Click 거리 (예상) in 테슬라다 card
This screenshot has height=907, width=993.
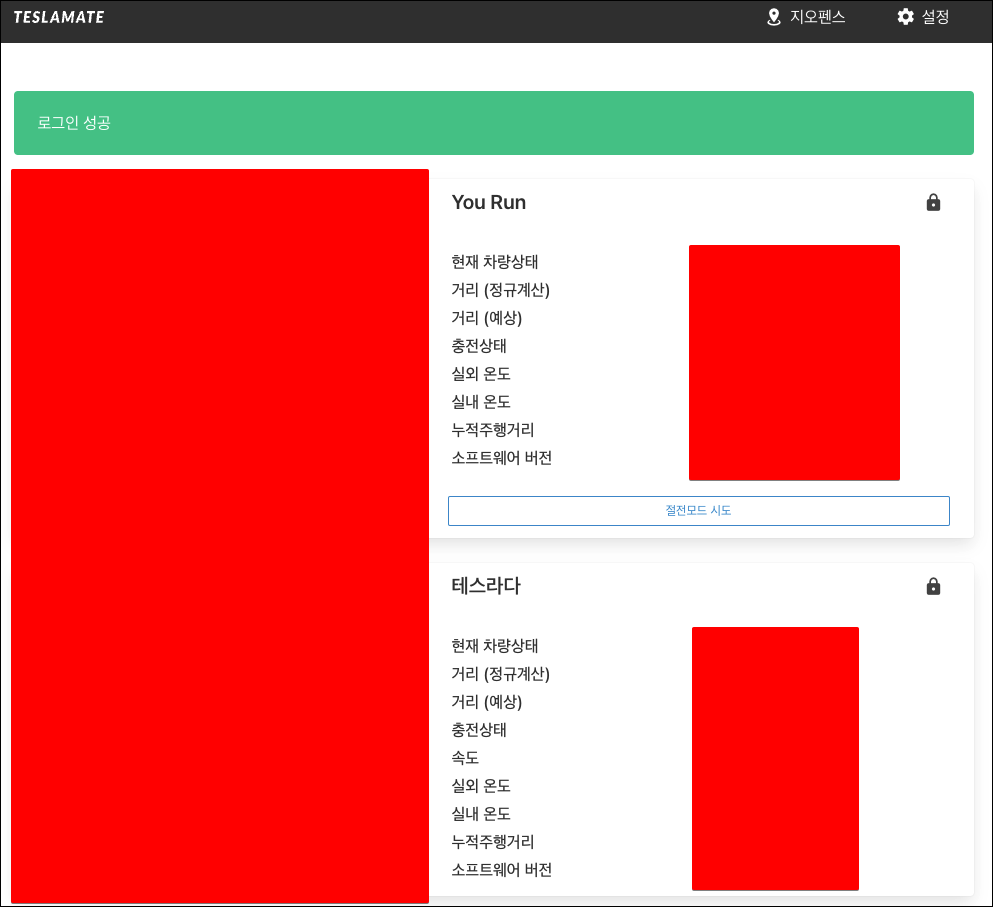[x=486, y=702]
